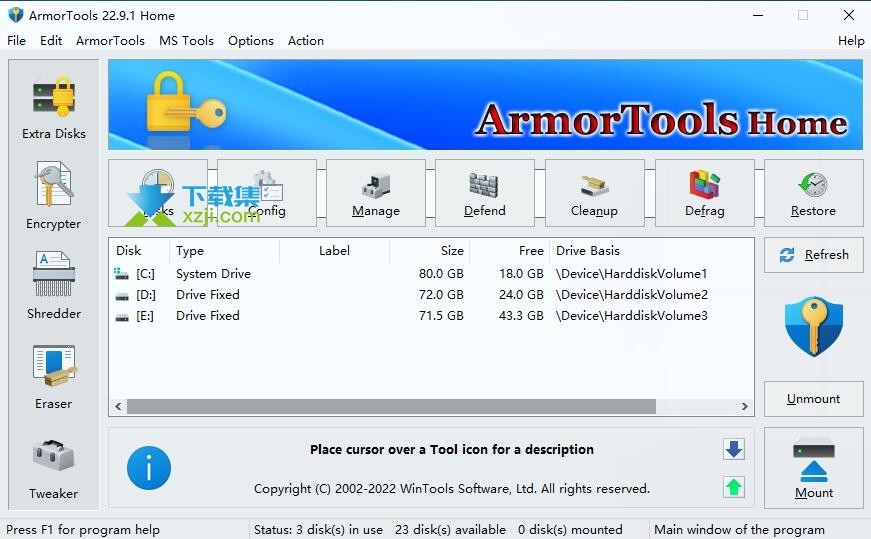This screenshot has width=871, height=539.
Task: Click the Unmount button
Action: point(814,399)
